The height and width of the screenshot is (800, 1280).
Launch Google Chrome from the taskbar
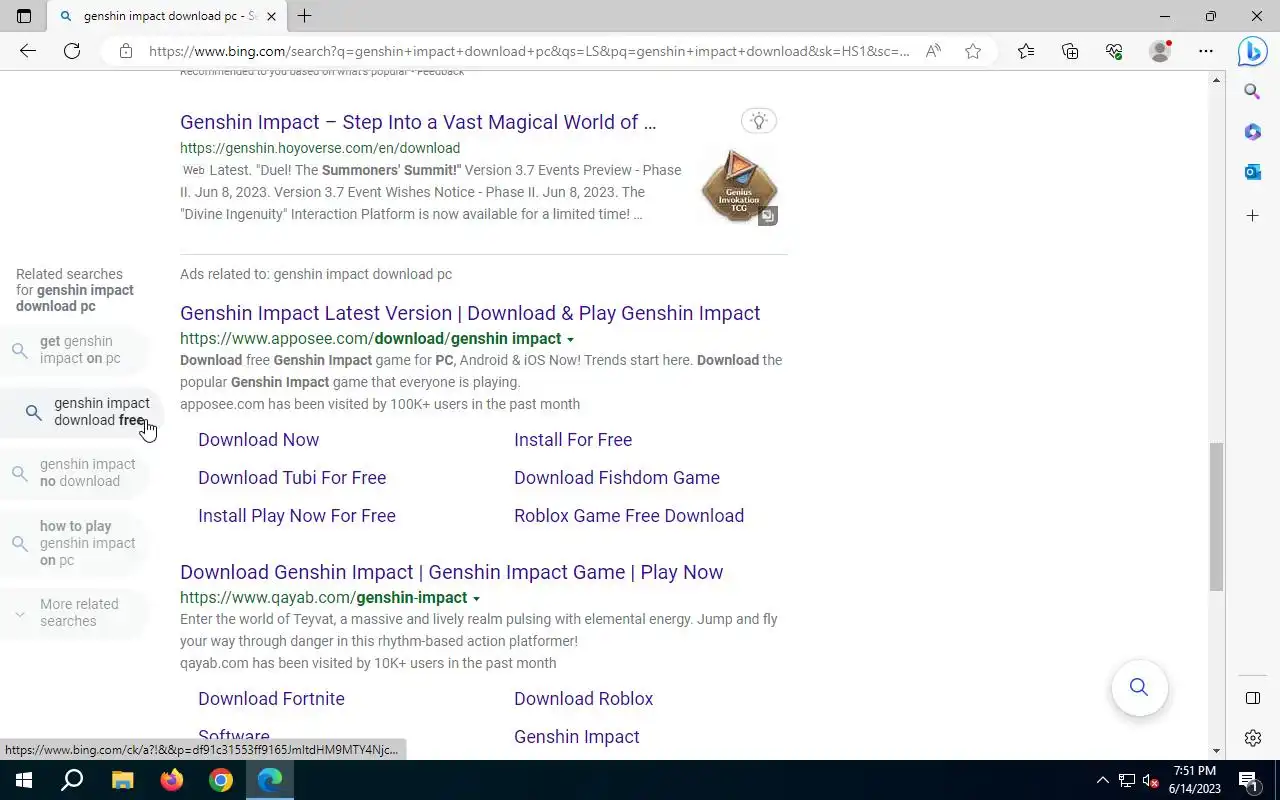(221, 780)
